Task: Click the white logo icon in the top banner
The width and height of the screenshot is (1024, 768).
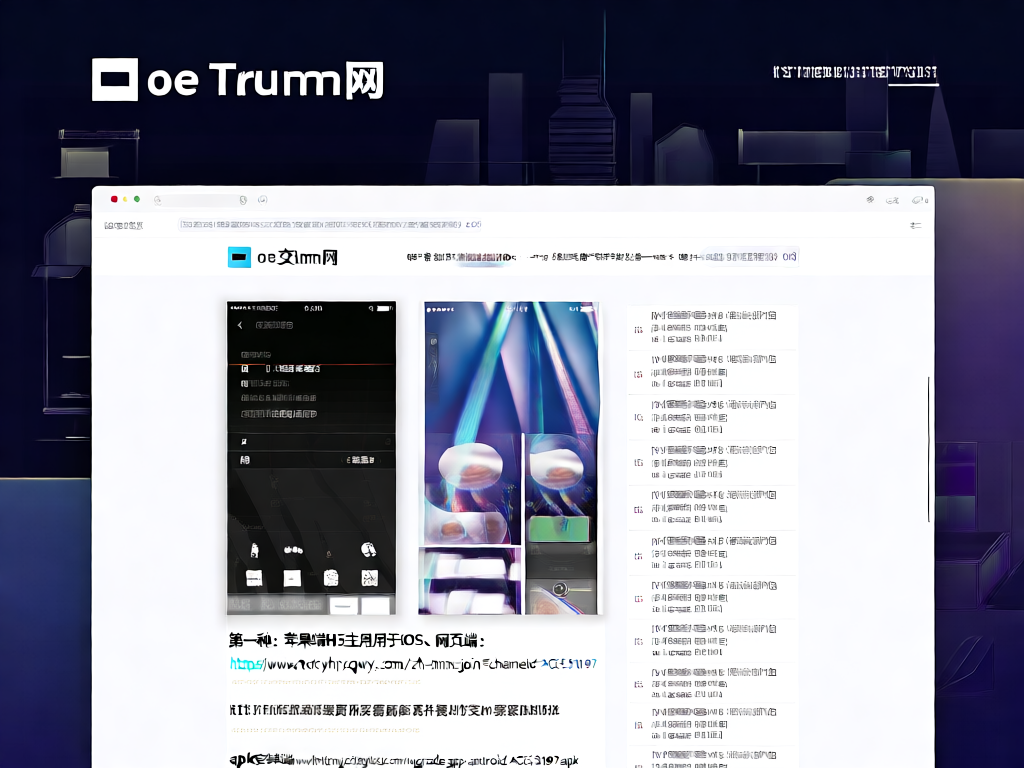Action: 114,80
